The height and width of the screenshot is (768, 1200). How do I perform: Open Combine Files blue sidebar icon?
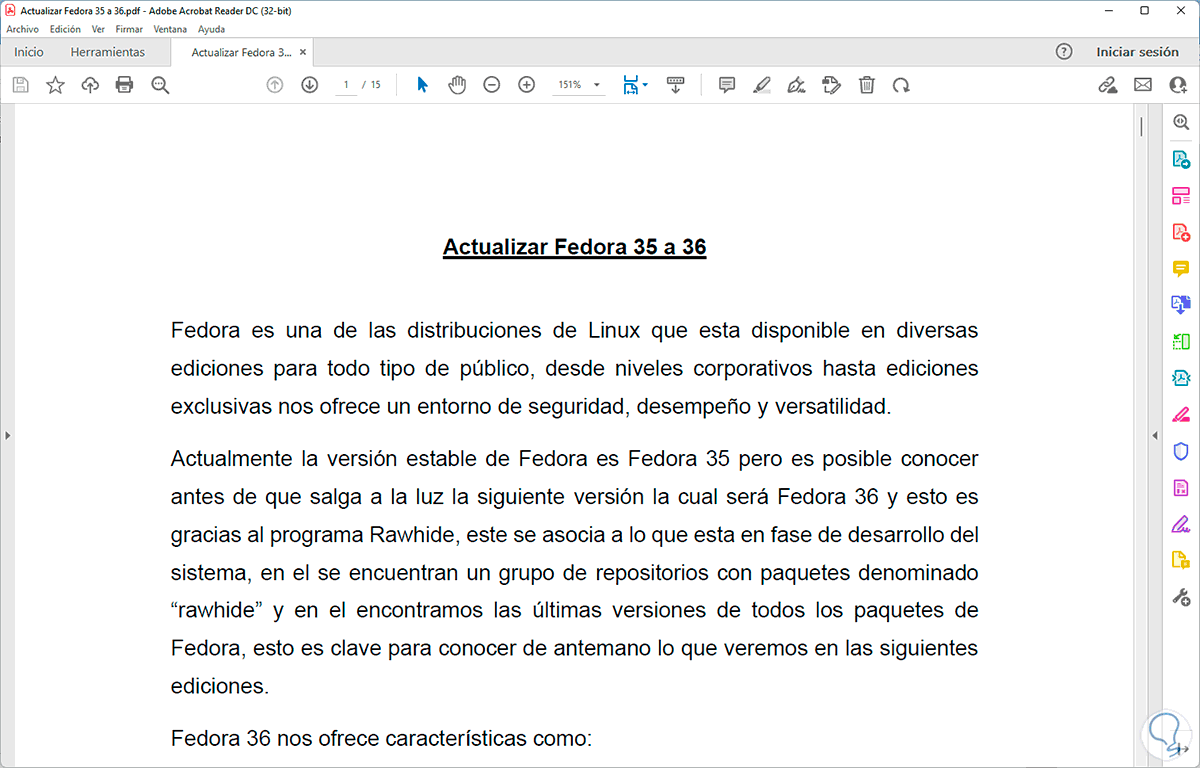[x=1181, y=304]
